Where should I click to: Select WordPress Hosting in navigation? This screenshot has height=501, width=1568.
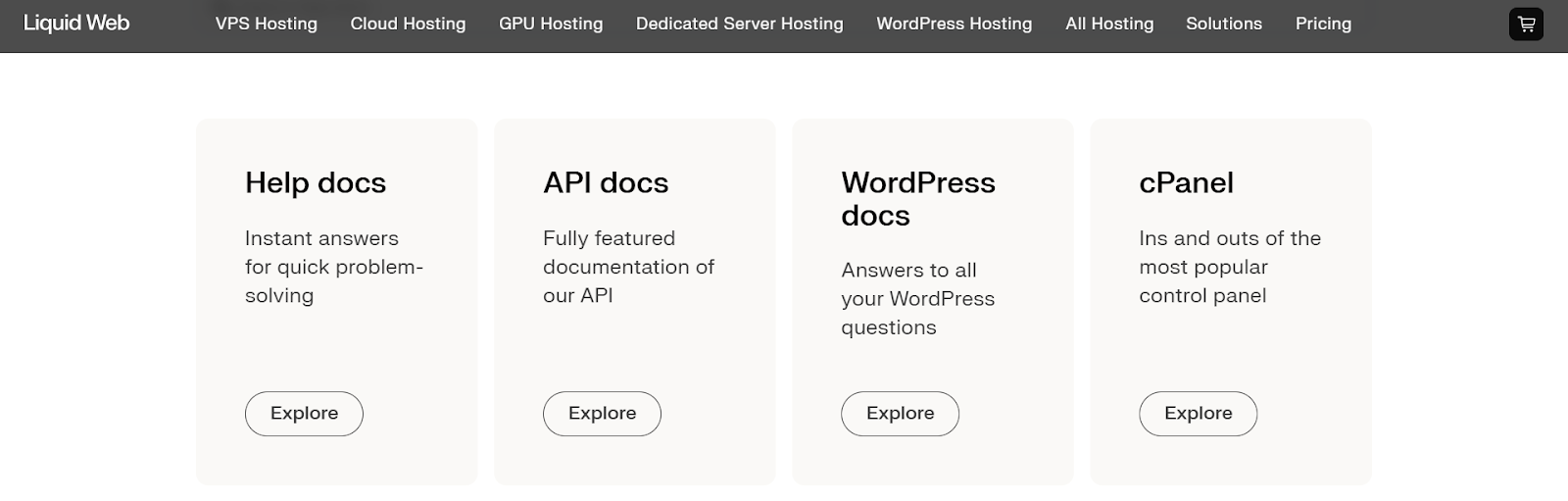tap(954, 24)
